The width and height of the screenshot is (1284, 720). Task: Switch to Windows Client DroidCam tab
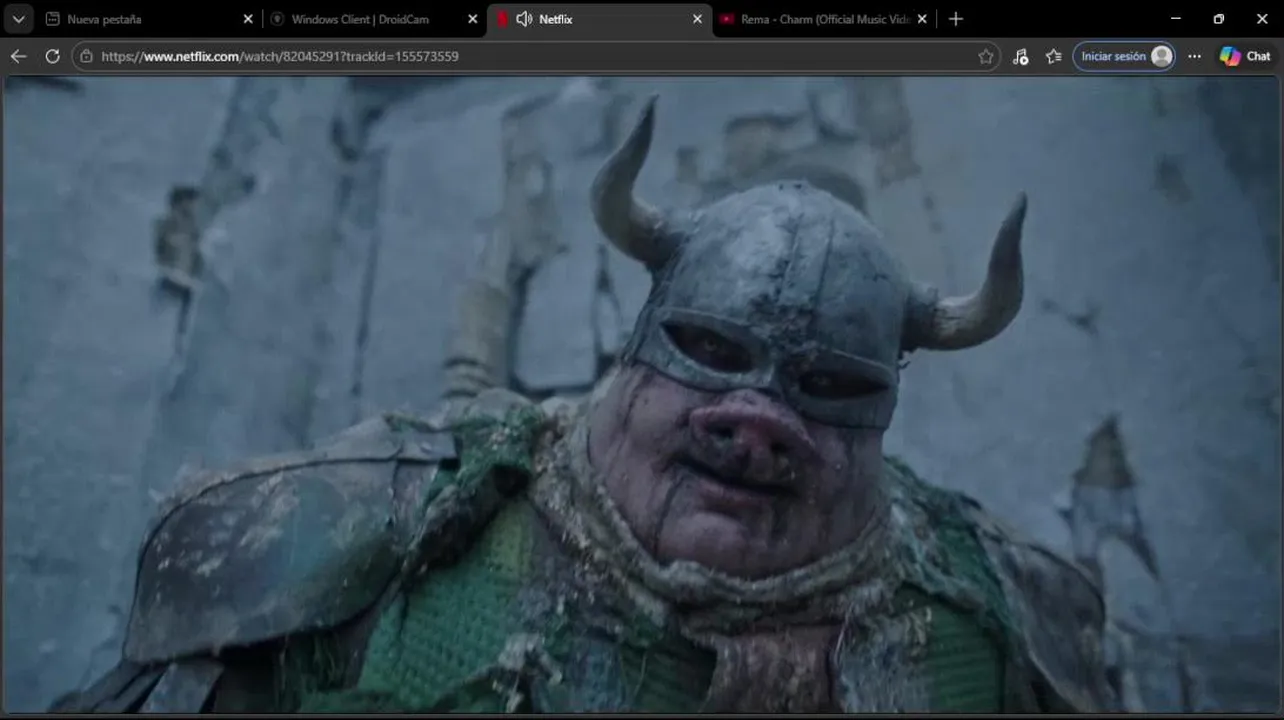(375, 19)
